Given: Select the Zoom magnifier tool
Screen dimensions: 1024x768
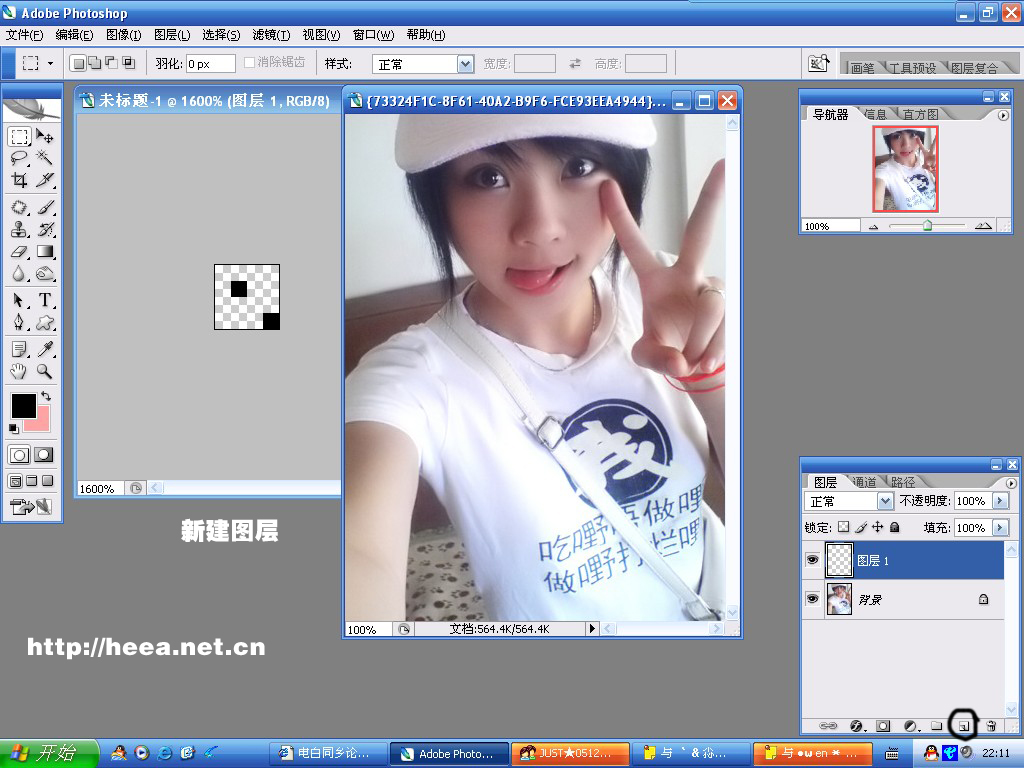Looking at the screenshot, I should tap(45, 371).
